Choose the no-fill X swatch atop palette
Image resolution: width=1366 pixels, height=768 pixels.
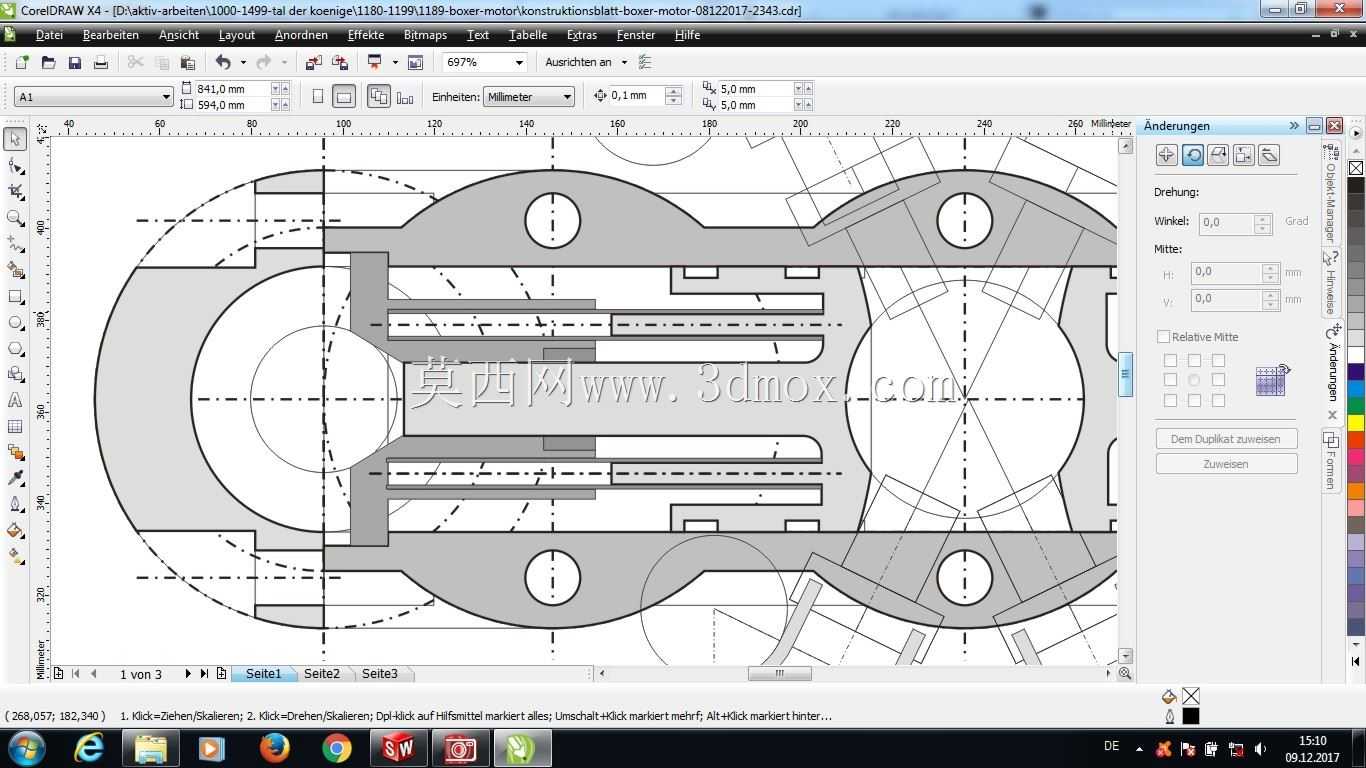click(1356, 168)
